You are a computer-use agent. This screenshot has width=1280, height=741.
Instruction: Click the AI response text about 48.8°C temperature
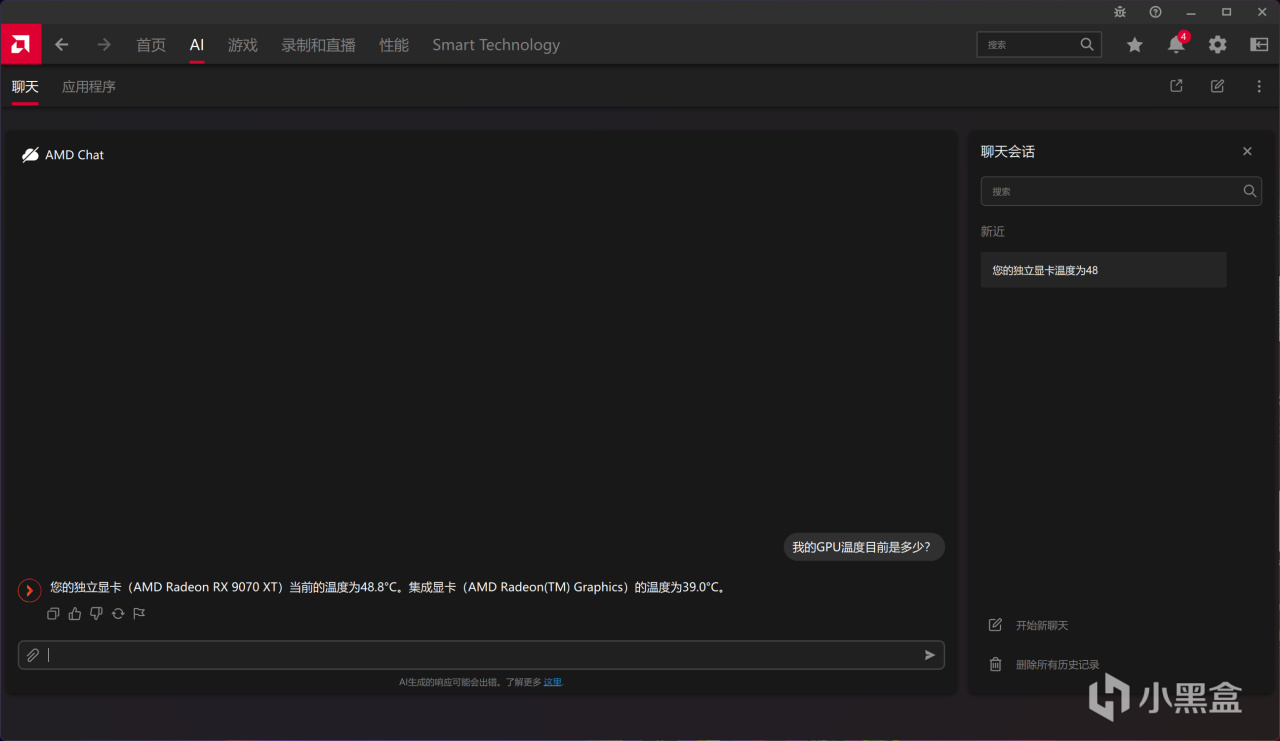coord(388,588)
